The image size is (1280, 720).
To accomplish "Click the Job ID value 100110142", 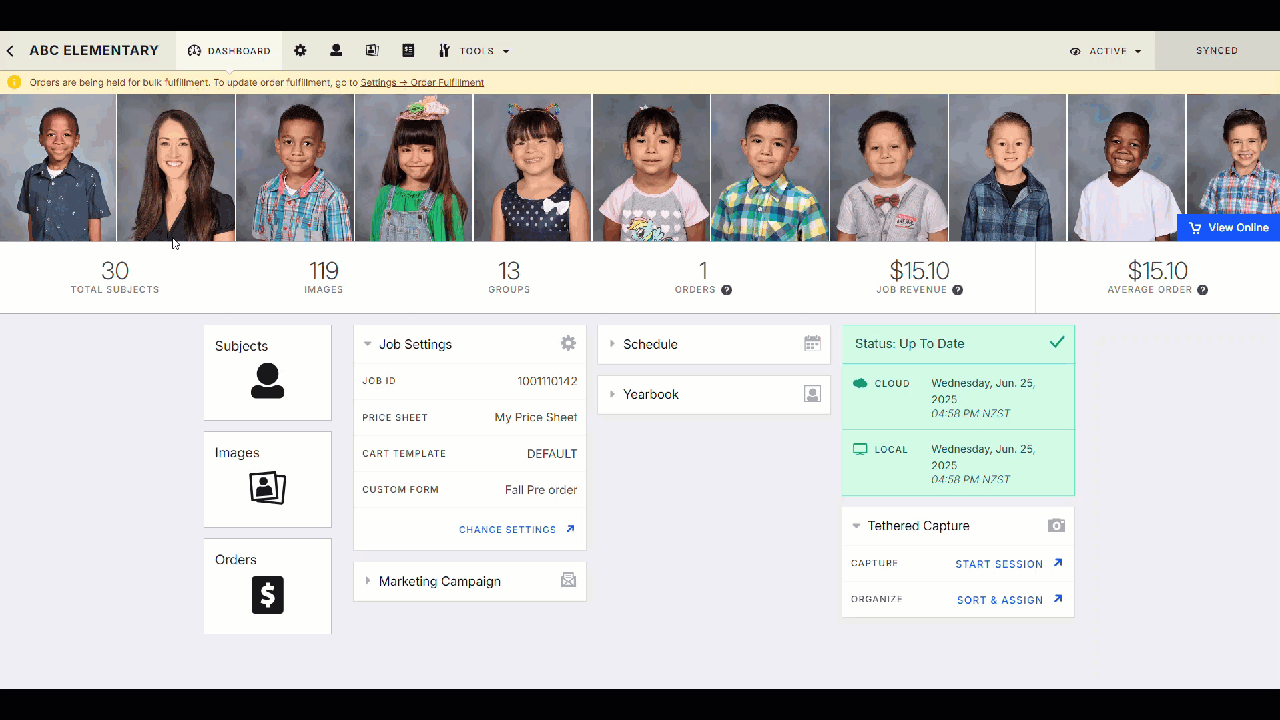I will point(547,381).
